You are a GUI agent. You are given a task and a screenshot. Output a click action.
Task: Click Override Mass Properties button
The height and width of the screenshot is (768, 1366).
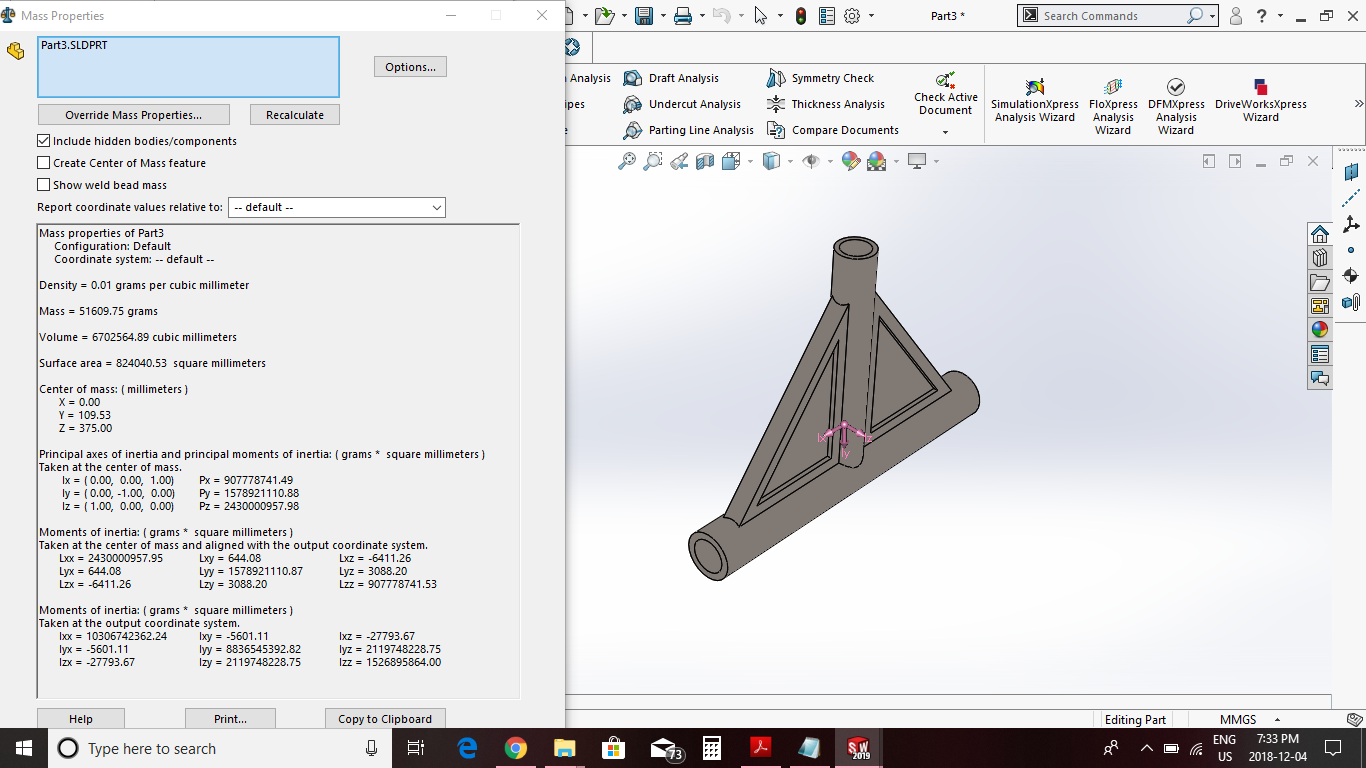(x=134, y=115)
